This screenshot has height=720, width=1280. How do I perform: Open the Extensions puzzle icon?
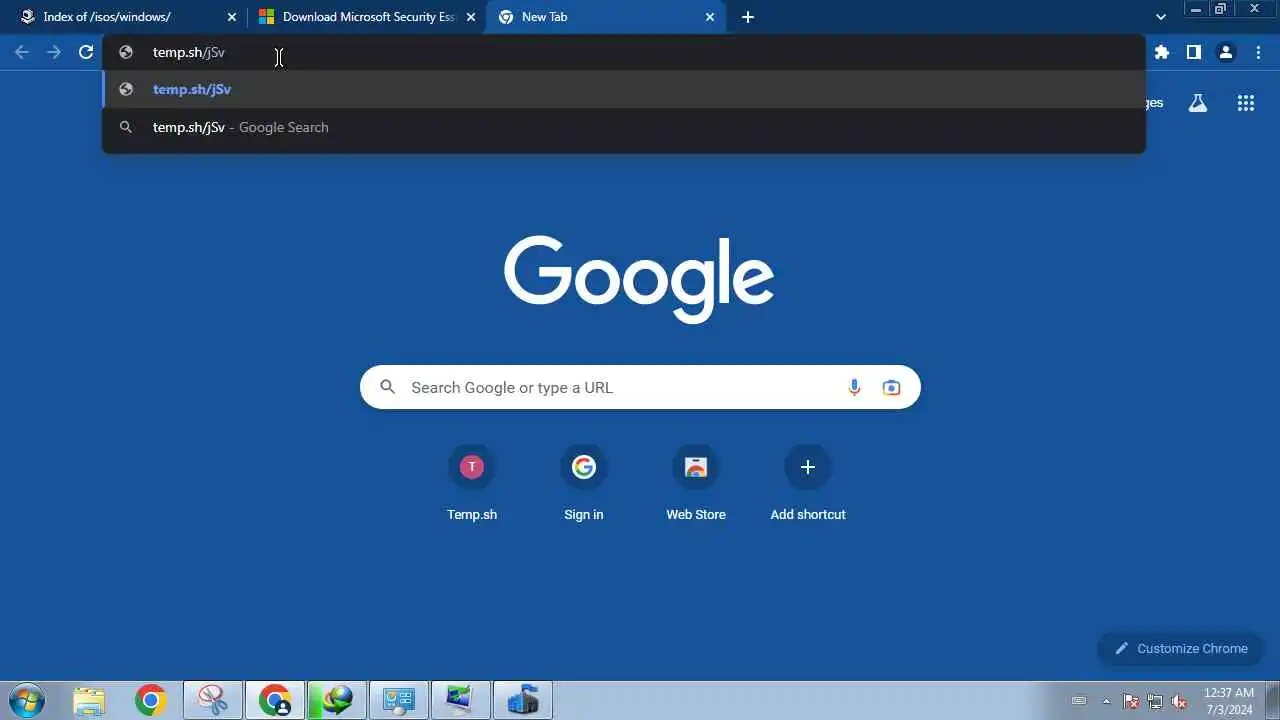click(x=1162, y=52)
